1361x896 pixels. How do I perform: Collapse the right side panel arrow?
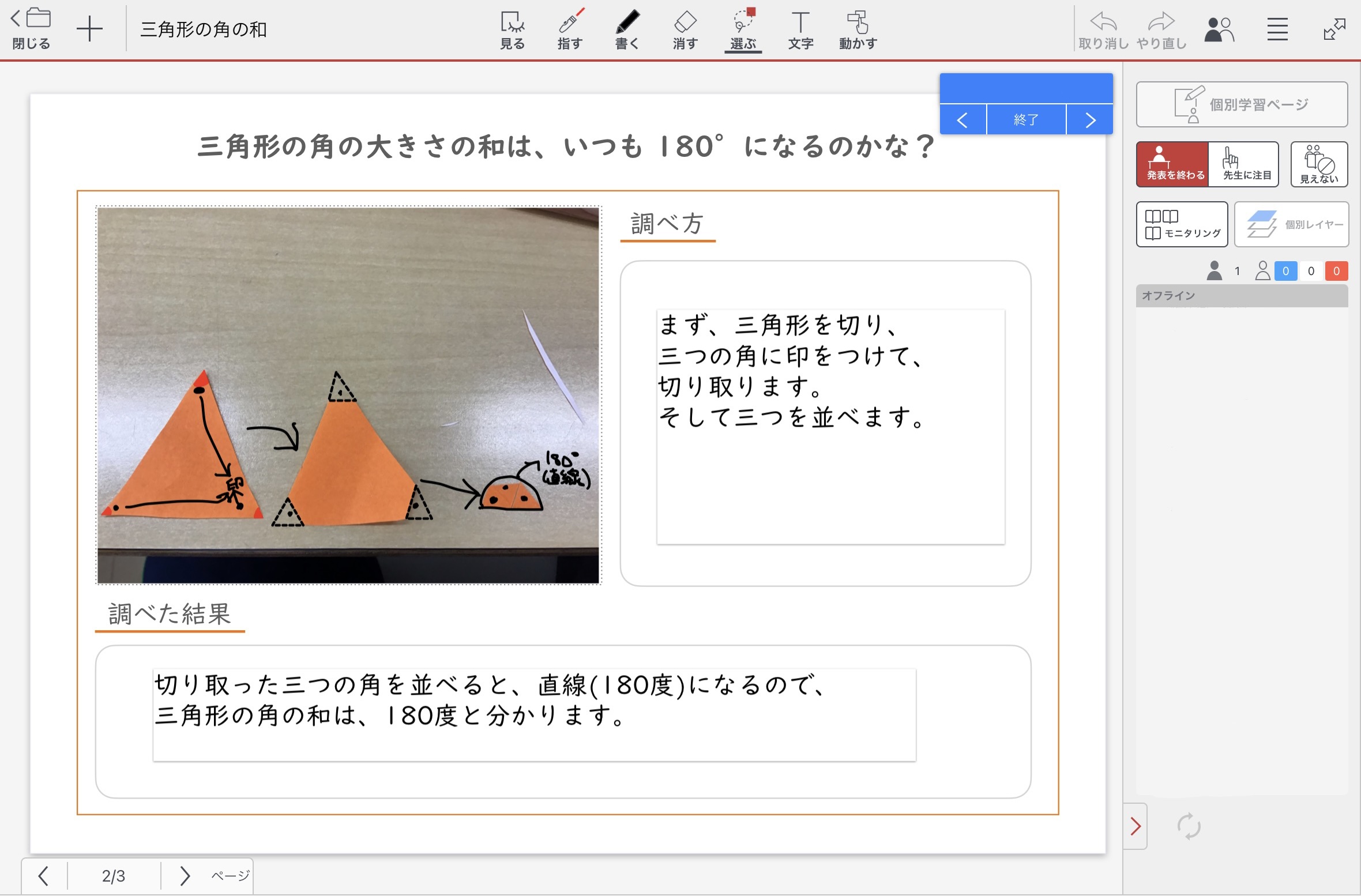point(1136,826)
